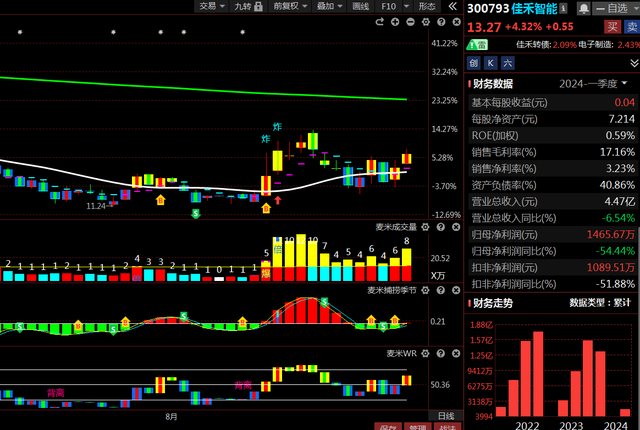This screenshot has height=430, width=640.
Task: Click the blue 卖 sell button
Action: (632, 27)
